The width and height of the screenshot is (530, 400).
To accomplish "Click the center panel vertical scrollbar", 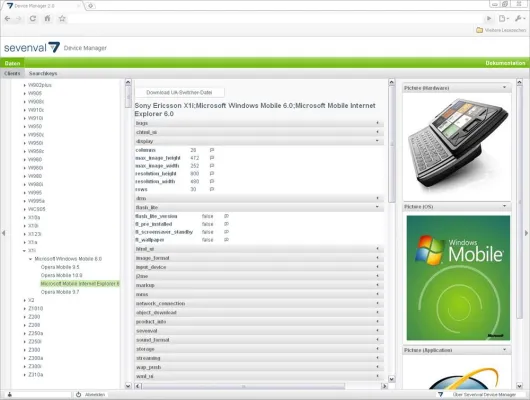I will (x=392, y=144).
